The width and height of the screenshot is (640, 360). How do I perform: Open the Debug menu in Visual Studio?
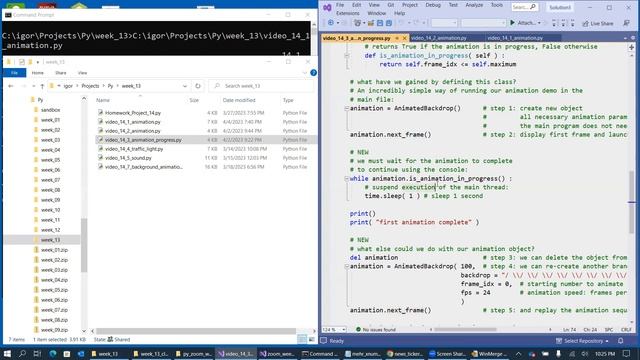click(433, 5)
